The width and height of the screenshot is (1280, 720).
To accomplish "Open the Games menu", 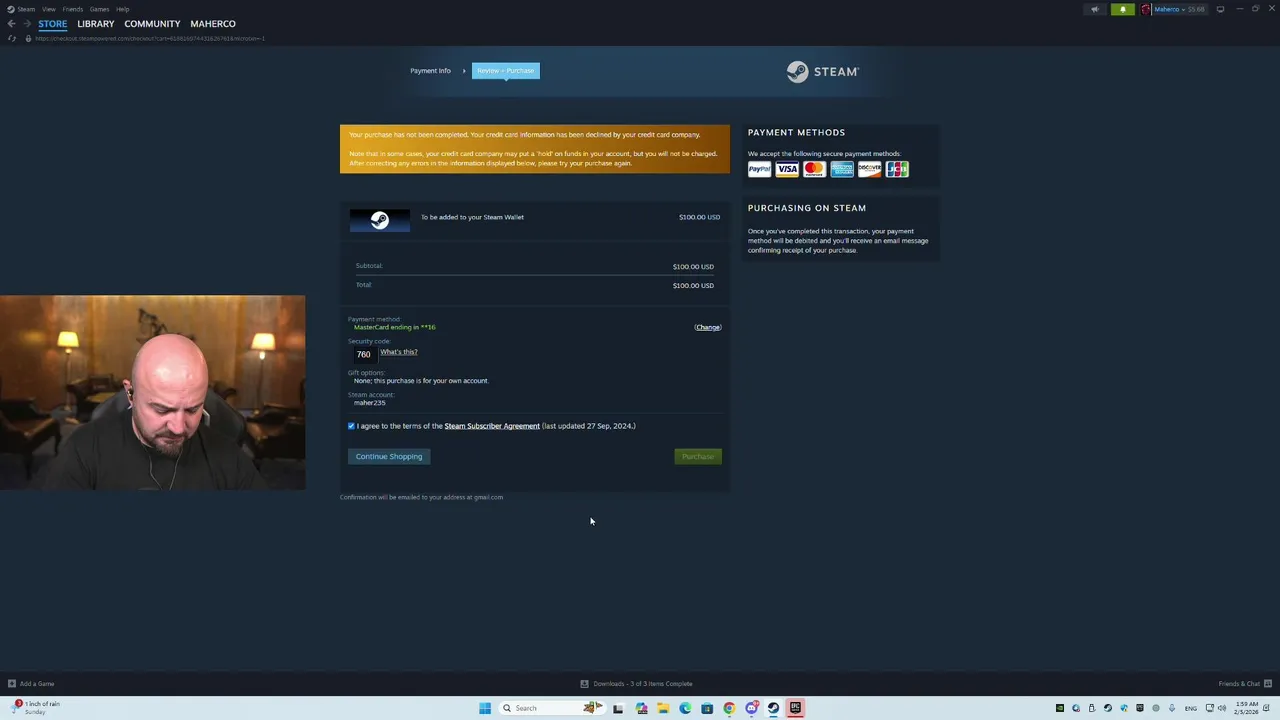I will click(99, 9).
